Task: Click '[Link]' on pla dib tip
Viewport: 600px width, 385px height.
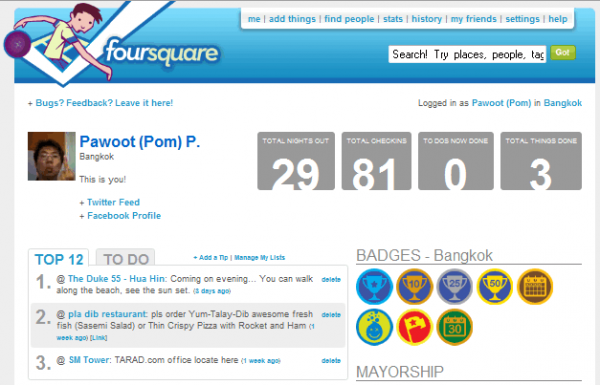Action: click(x=99, y=338)
